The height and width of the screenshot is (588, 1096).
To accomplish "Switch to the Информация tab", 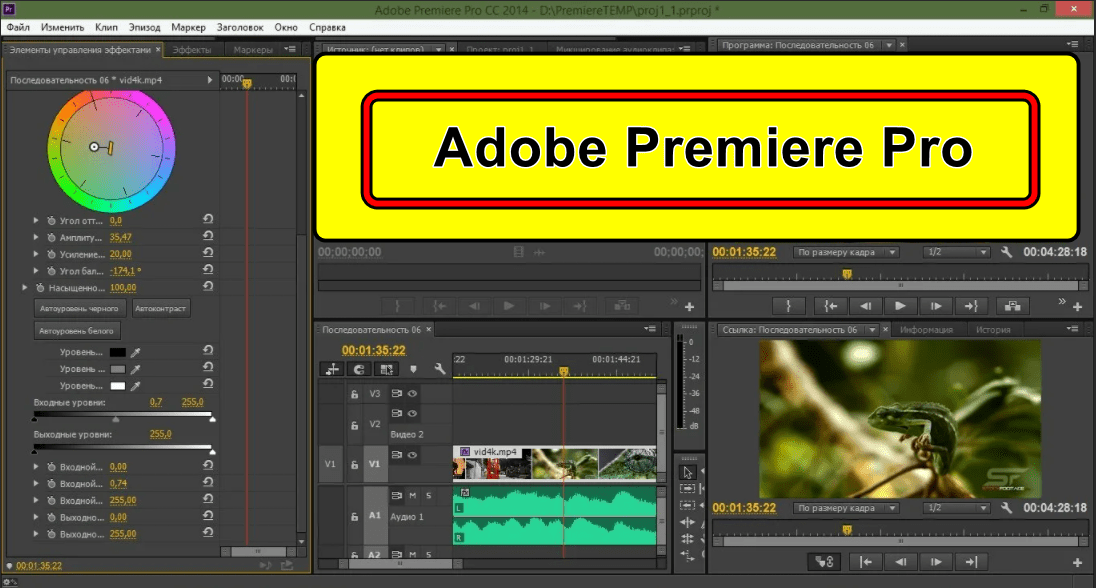I will pos(926,329).
